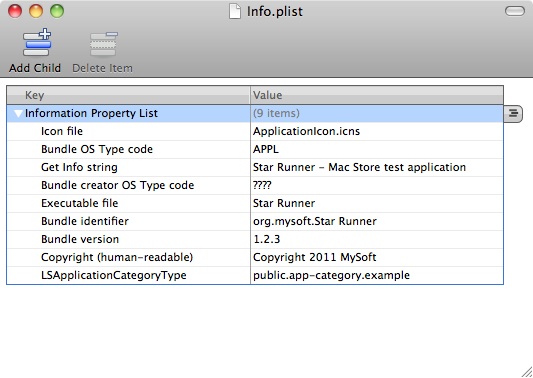This screenshot has width=533, height=378.
Task: Select the Bundle creator OS Type code key
Action: pos(118,185)
